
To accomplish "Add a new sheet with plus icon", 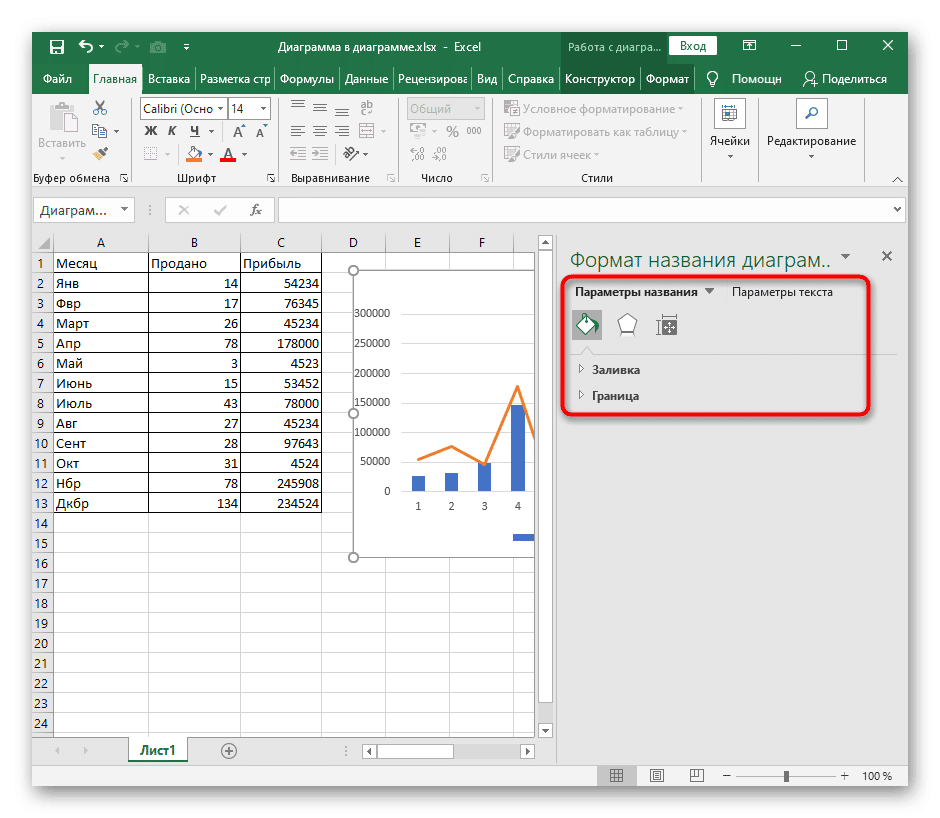I will [x=229, y=750].
